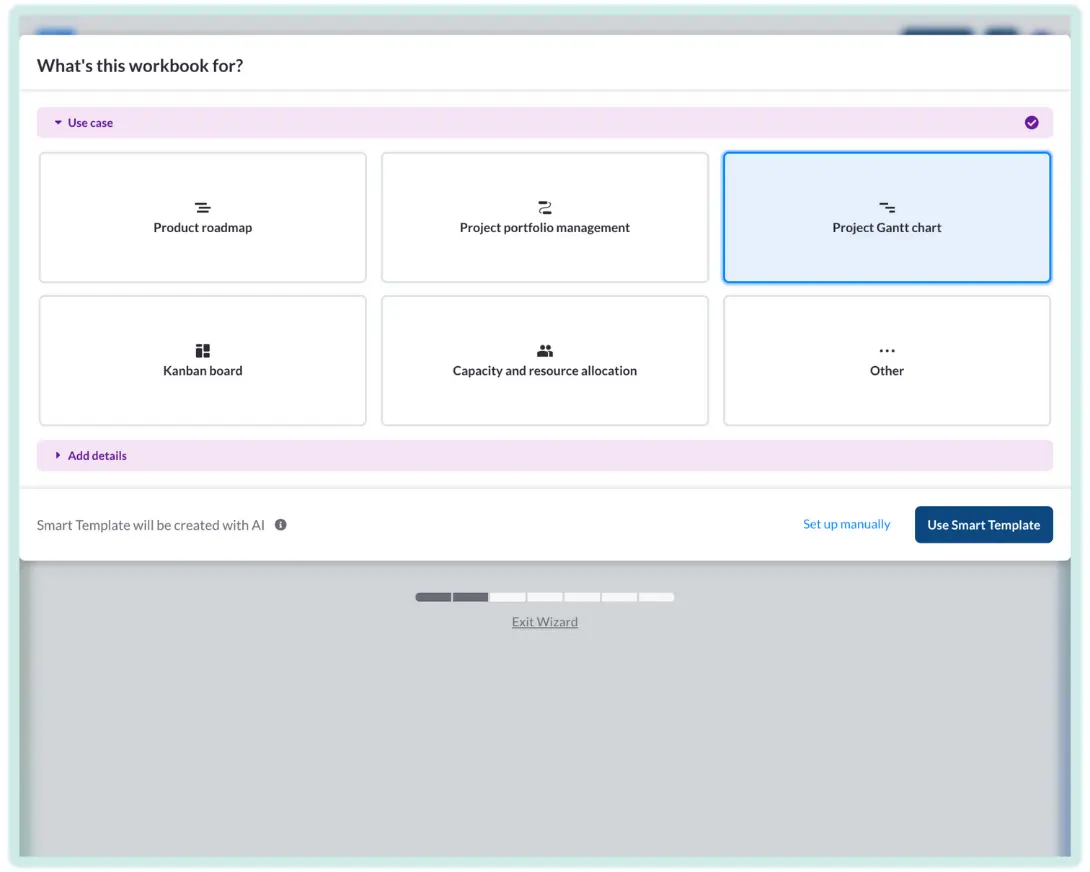Screen dimensions: 1090x872
Task: Collapse the Use case section arrow
Action: 58,122
